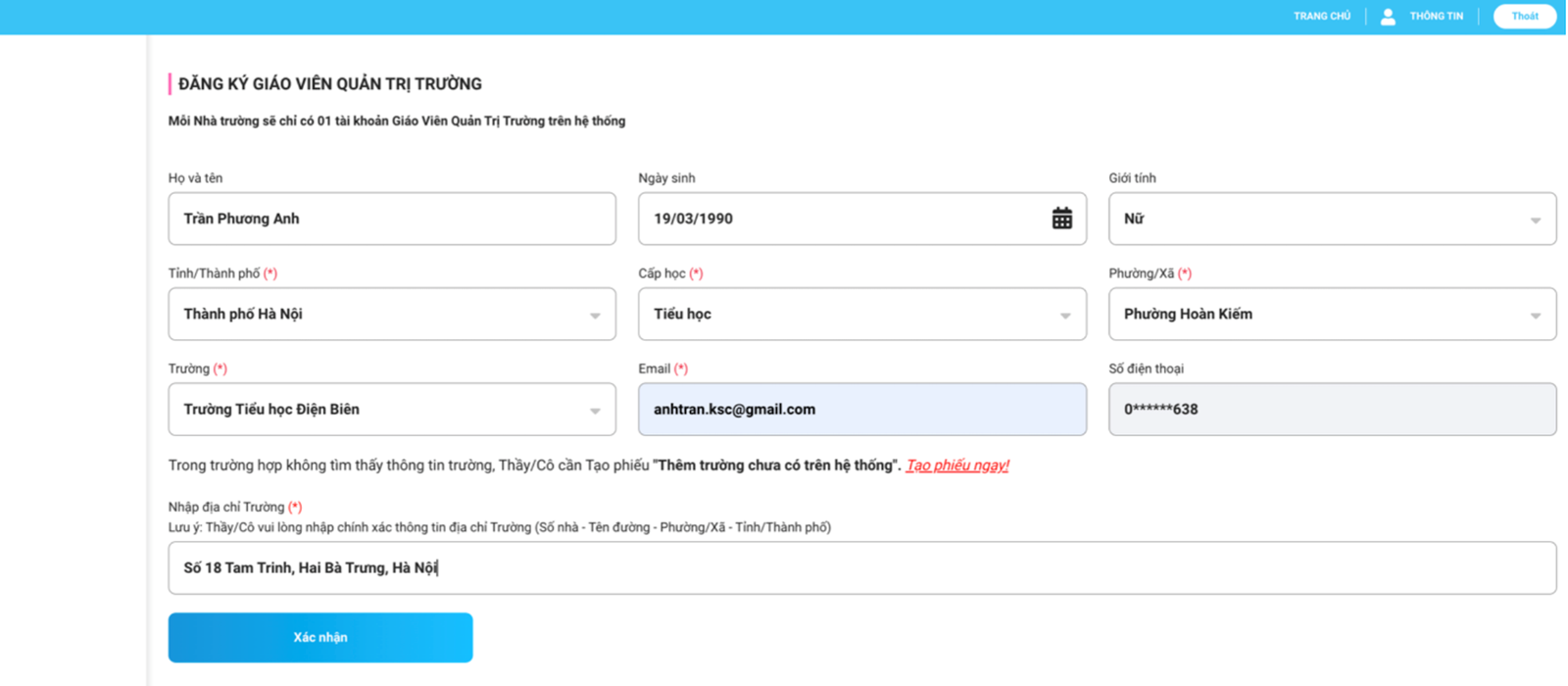Click the bold 'Thêm trường chưa có trên hệ thống' text

776,465
